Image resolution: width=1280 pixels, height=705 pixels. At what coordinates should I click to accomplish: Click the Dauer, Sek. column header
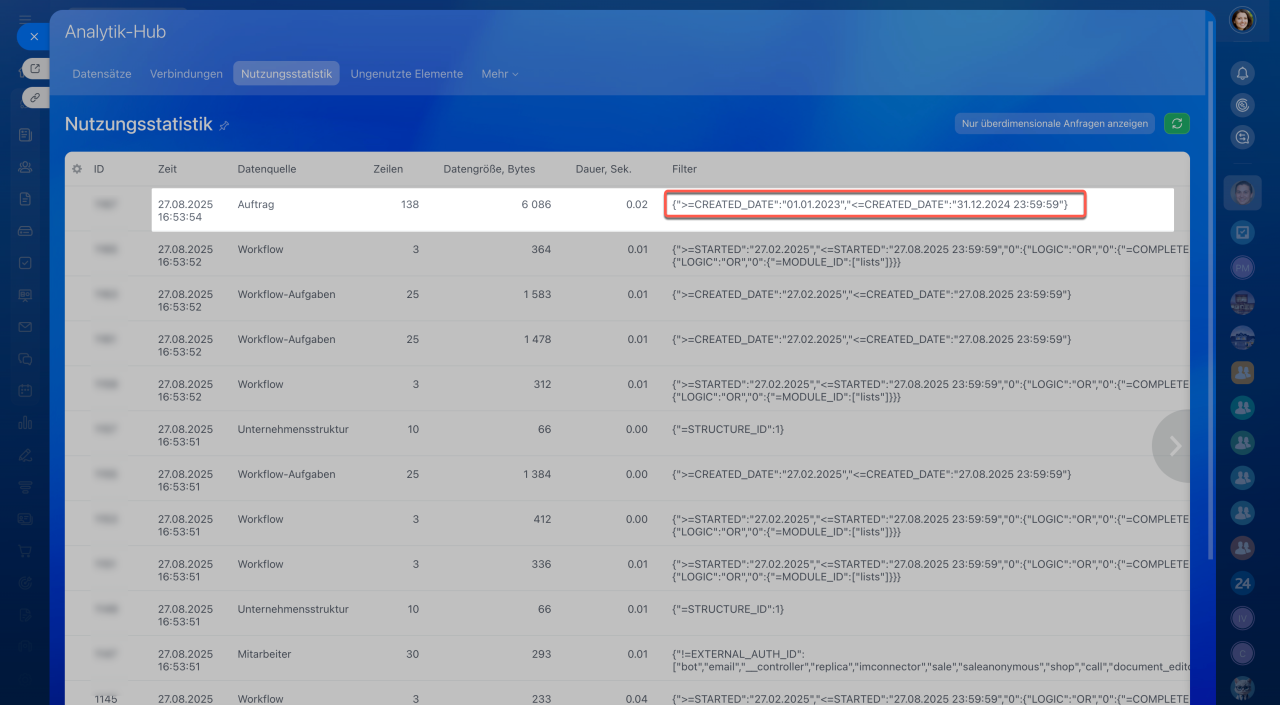click(x=603, y=169)
